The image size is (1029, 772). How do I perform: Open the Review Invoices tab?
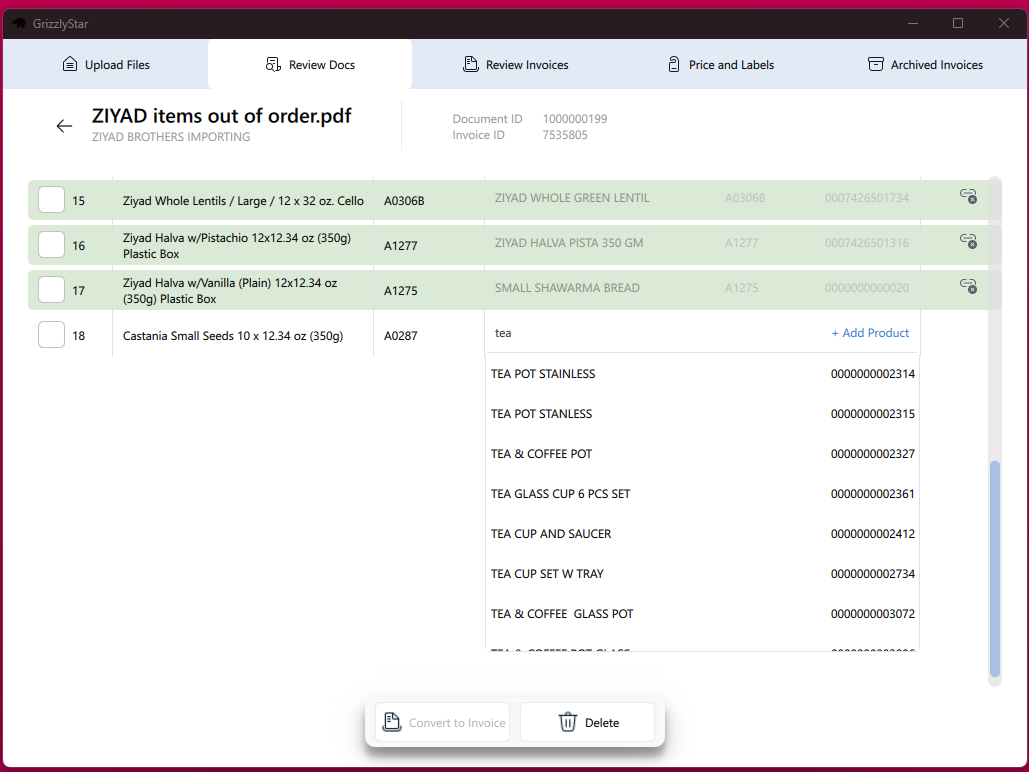pos(516,64)
